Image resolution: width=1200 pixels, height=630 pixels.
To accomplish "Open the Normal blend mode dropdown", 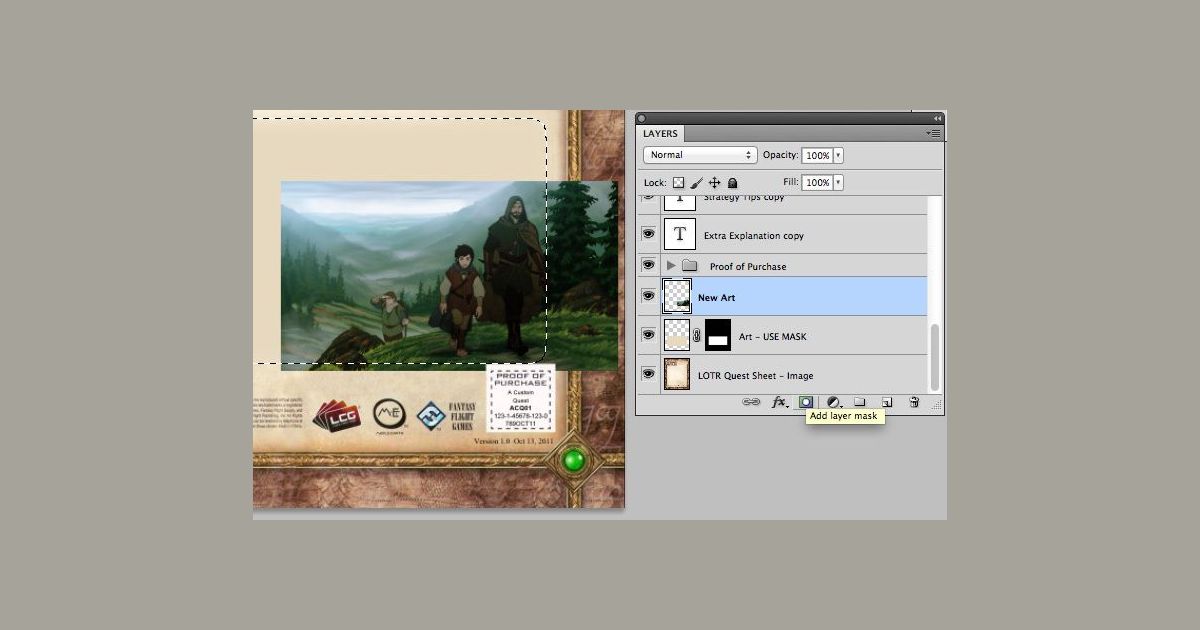I will pyautogui.click(x=700, y=155).
